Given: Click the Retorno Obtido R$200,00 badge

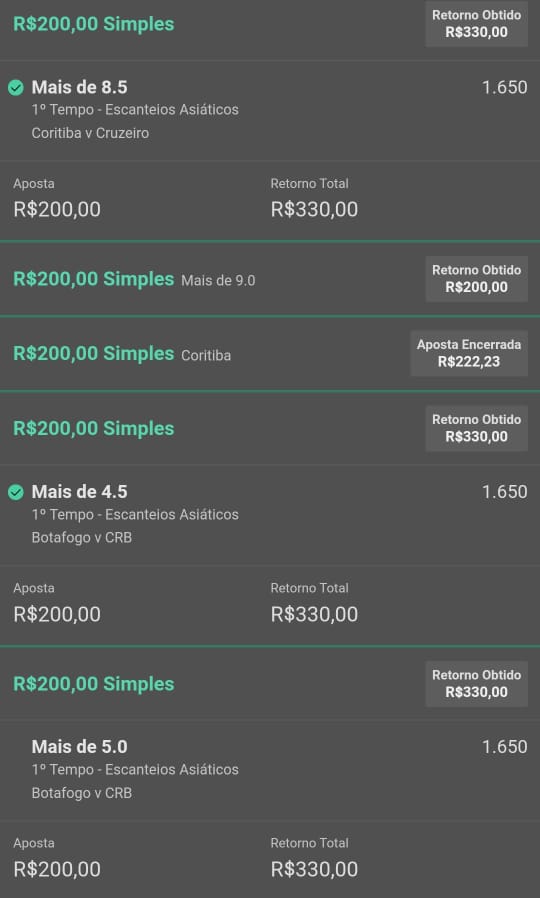Looking at the screenshot, I should 476,279.
